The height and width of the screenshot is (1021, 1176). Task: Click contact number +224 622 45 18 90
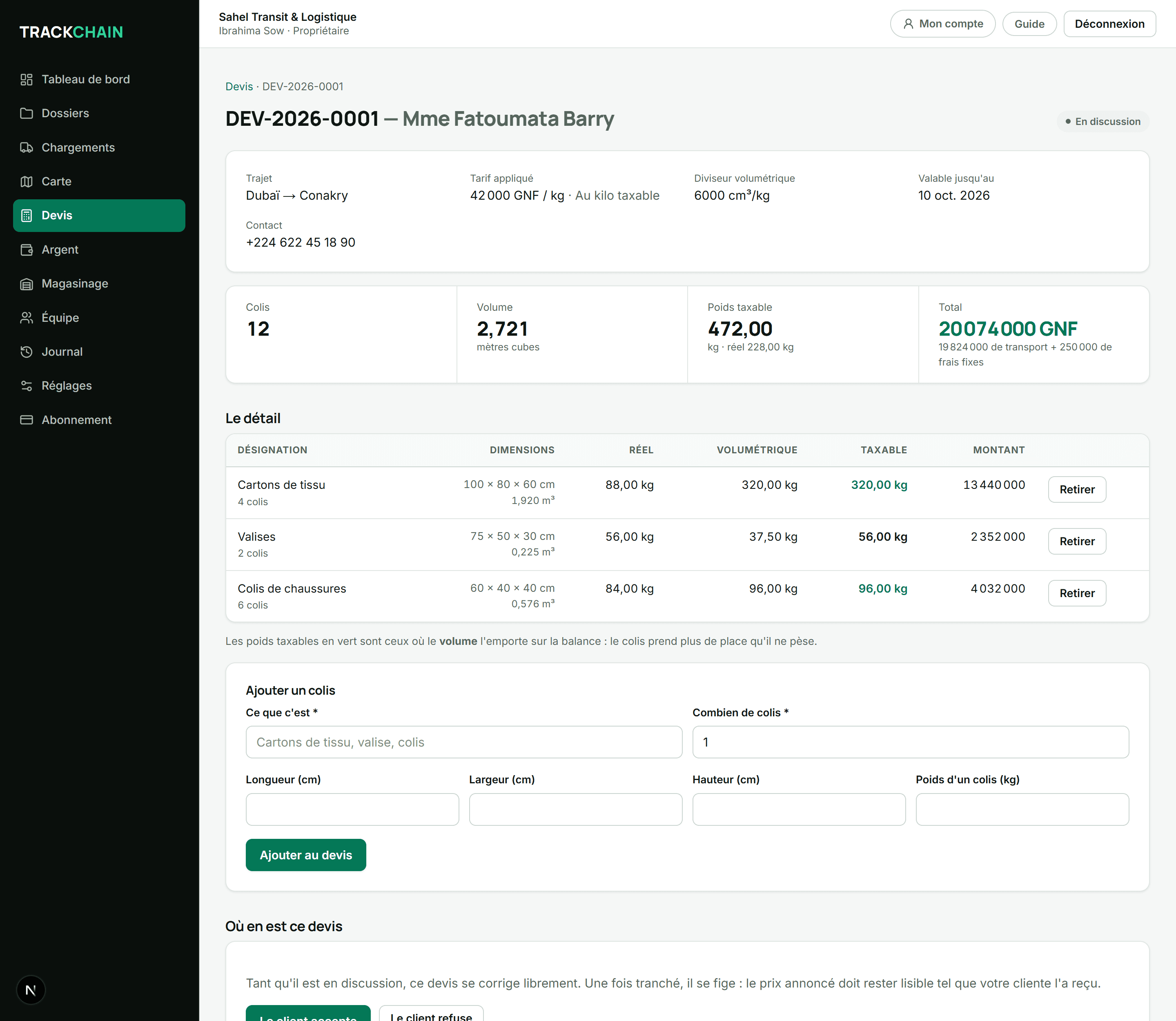(300, 242)
